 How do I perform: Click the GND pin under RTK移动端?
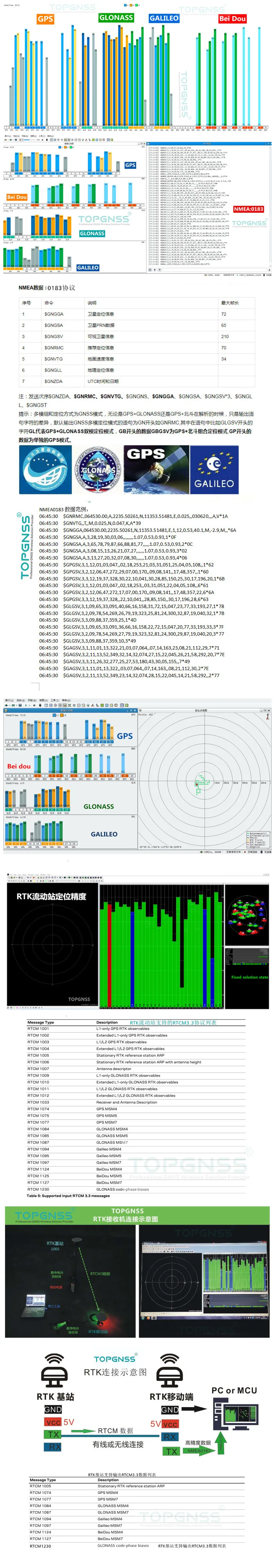click(170, 1409)
